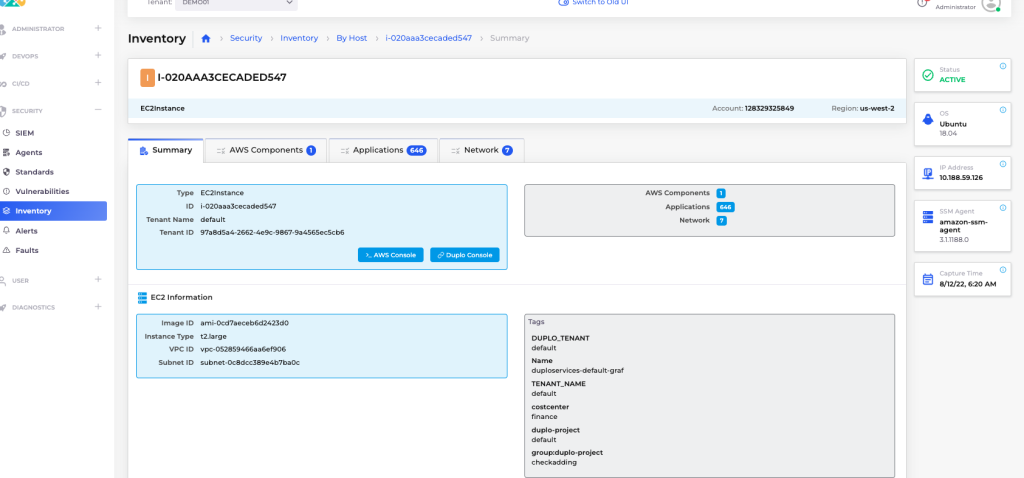This screenshot has width=1024, height=478.
Task: Click the AWS Console button
Action: tap(390, 255)
